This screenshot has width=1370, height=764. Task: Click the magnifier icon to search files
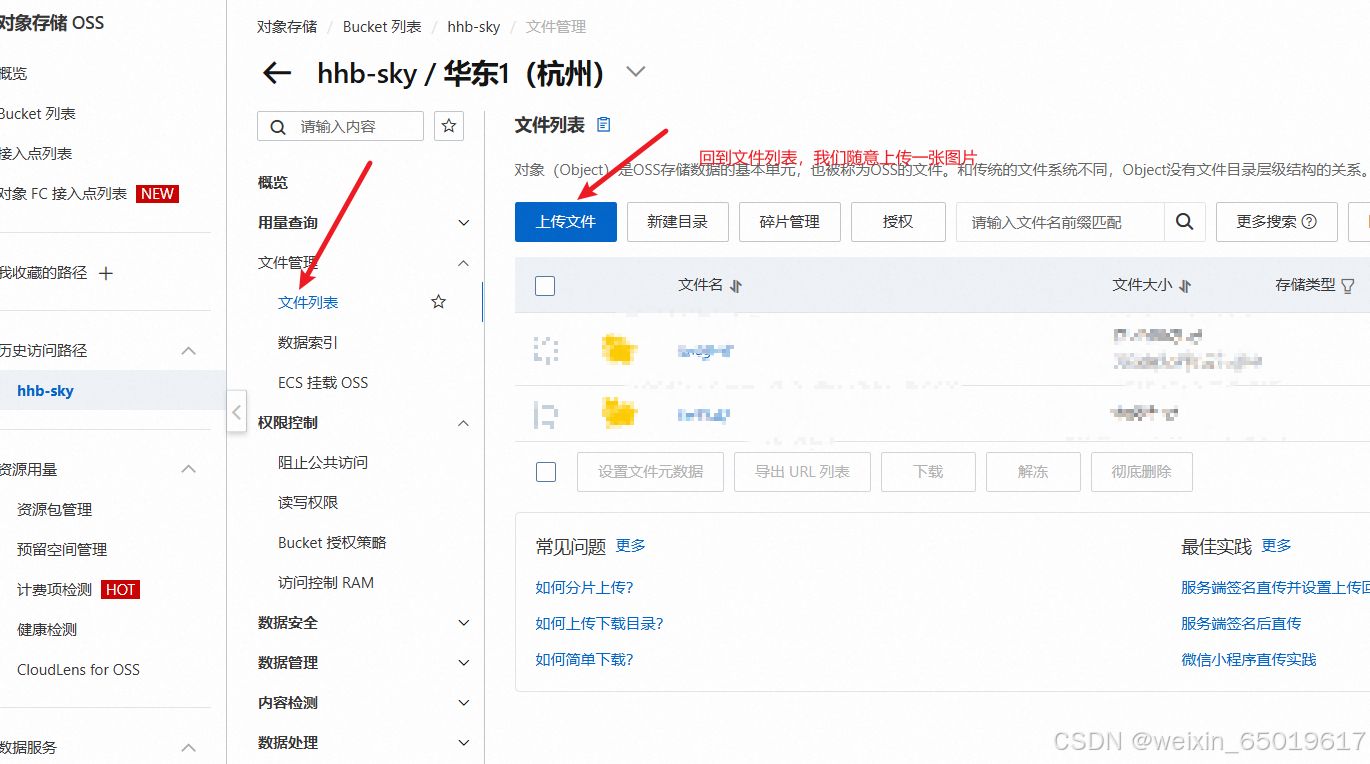pos(1184,222)
